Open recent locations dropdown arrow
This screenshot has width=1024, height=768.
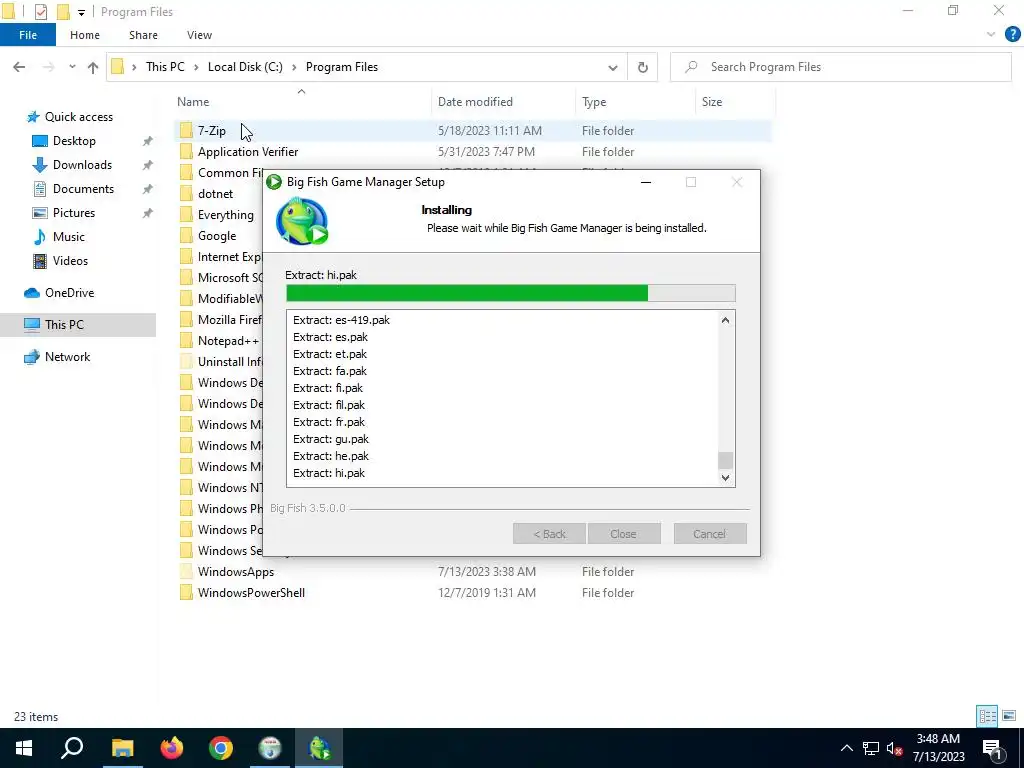(72, 67)
